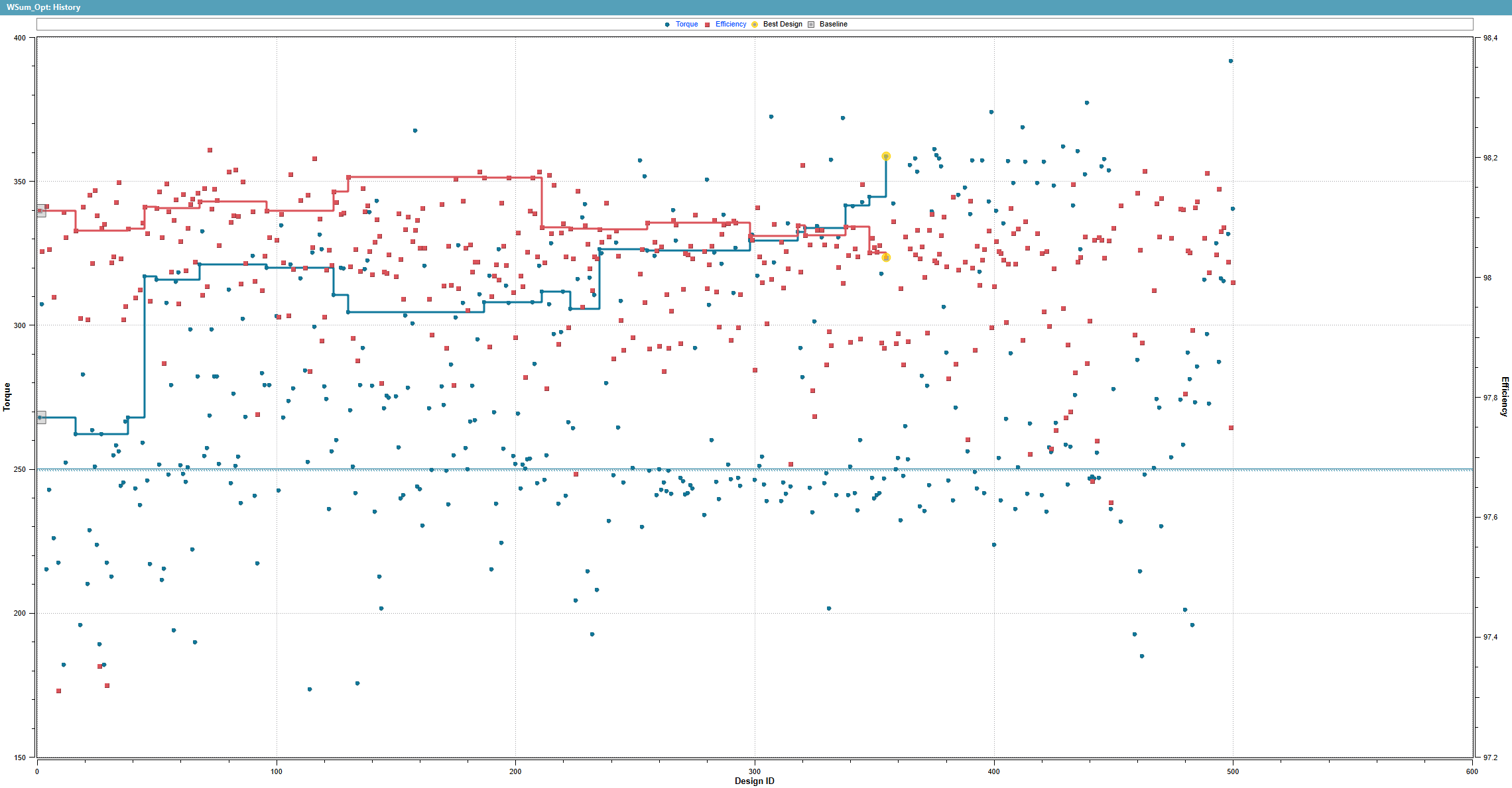Click the Torque axis title on left

click(x=7, y=397)
